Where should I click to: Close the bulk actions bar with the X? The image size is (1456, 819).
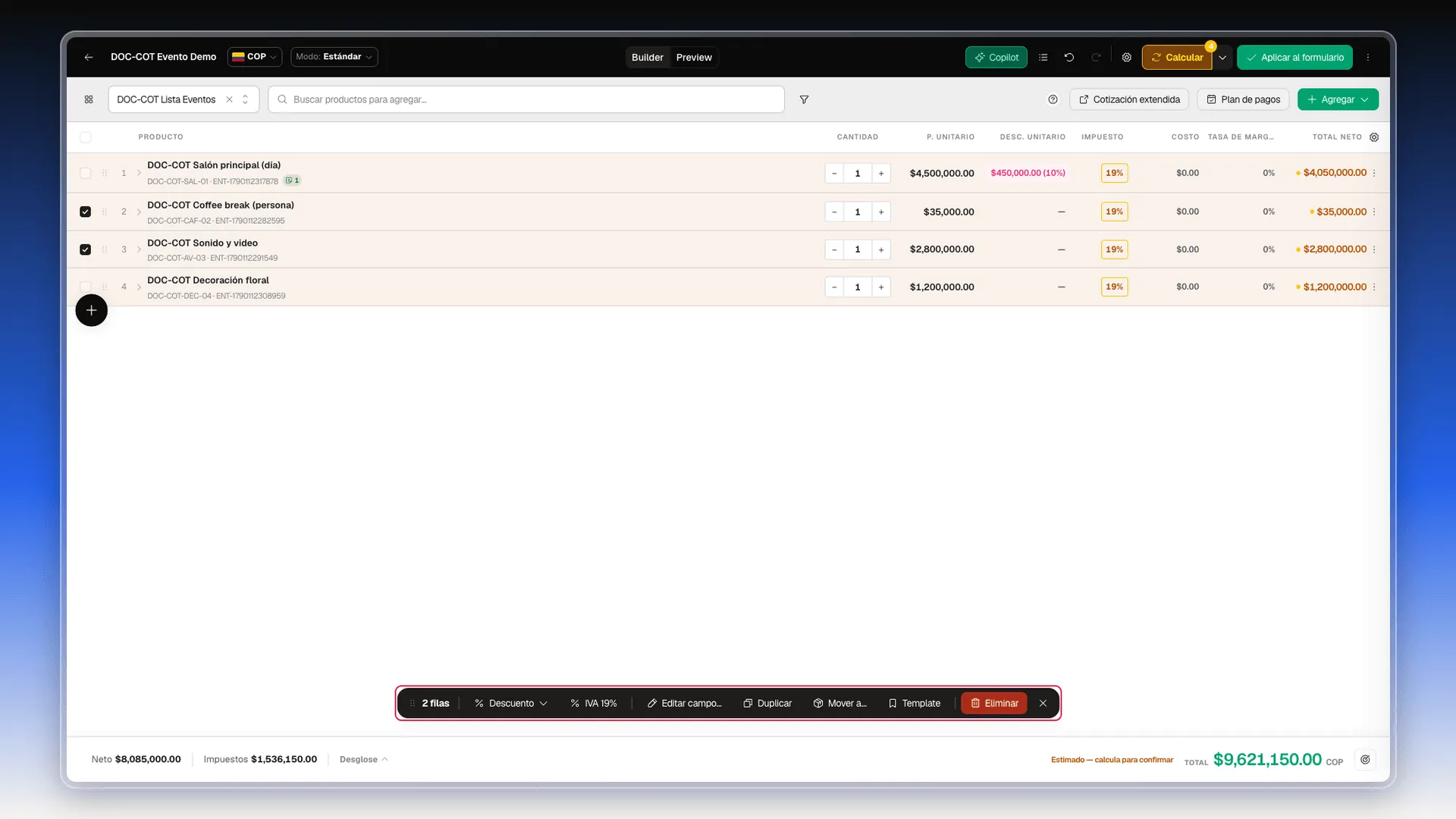1043,704
